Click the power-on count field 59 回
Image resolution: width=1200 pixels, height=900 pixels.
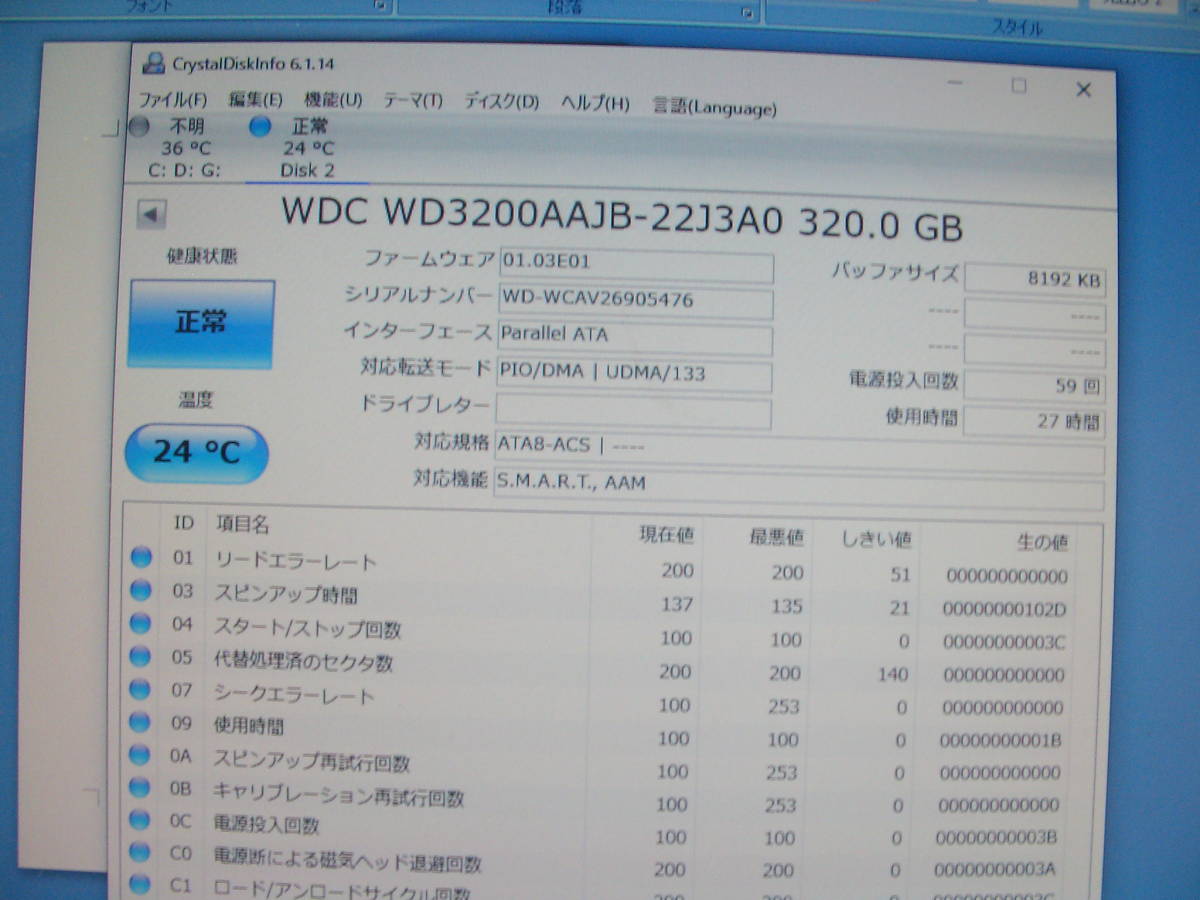point(1035,385)
